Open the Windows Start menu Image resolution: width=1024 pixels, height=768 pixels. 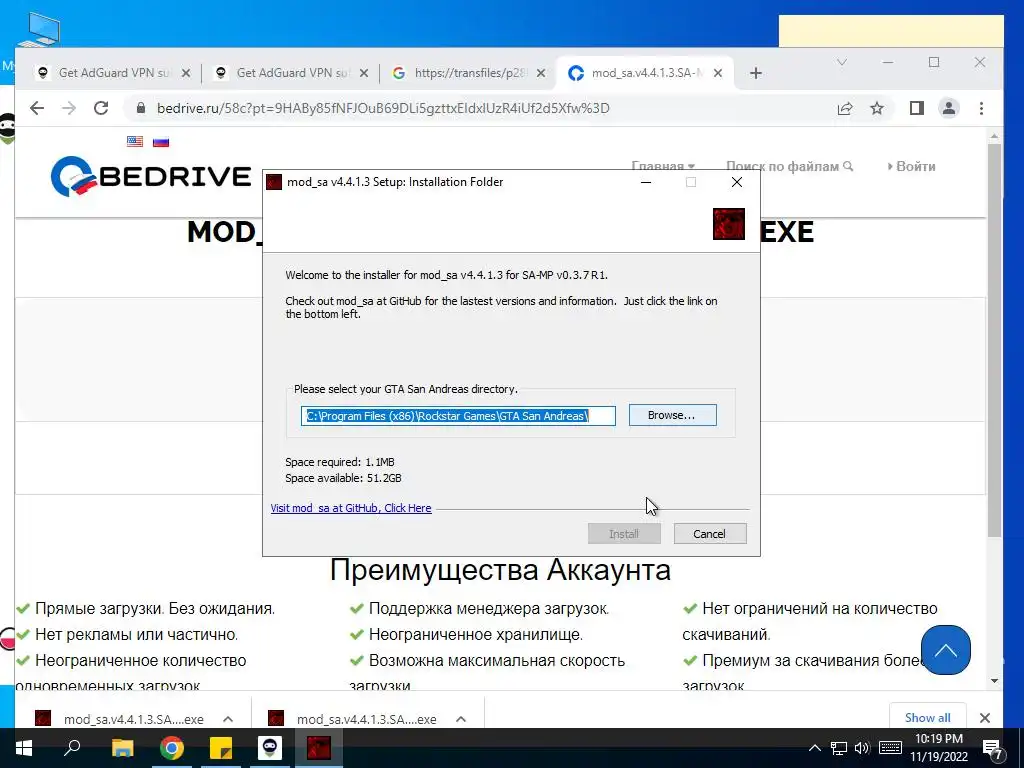(x=24, y=748)
